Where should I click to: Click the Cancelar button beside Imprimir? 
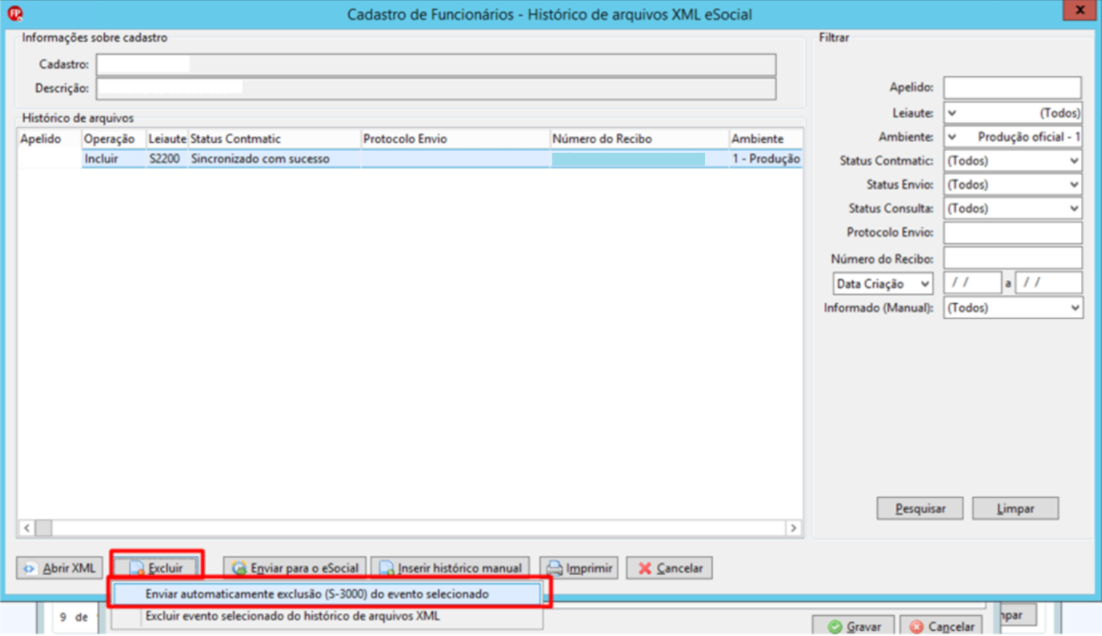670,568
